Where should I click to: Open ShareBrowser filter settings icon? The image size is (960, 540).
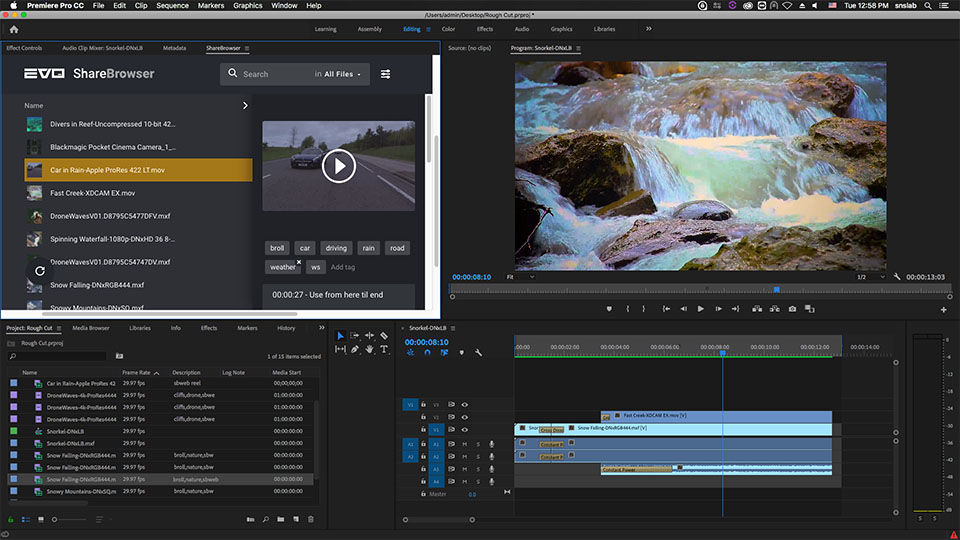pos(386,74)
